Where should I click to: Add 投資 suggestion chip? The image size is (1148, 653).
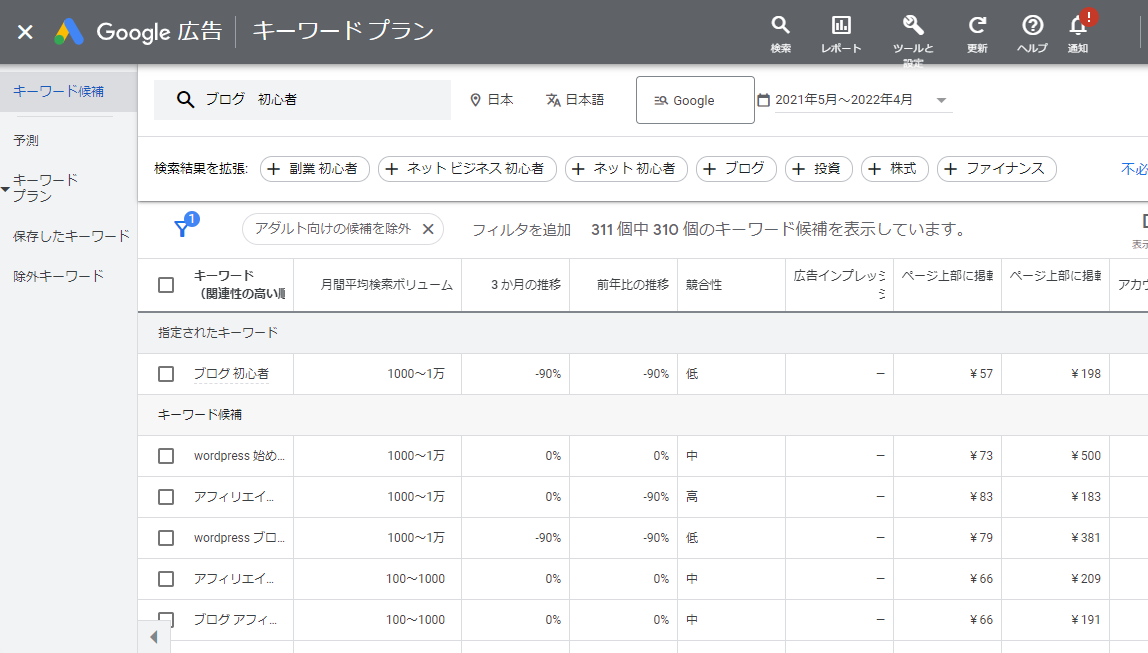[819, 169]
